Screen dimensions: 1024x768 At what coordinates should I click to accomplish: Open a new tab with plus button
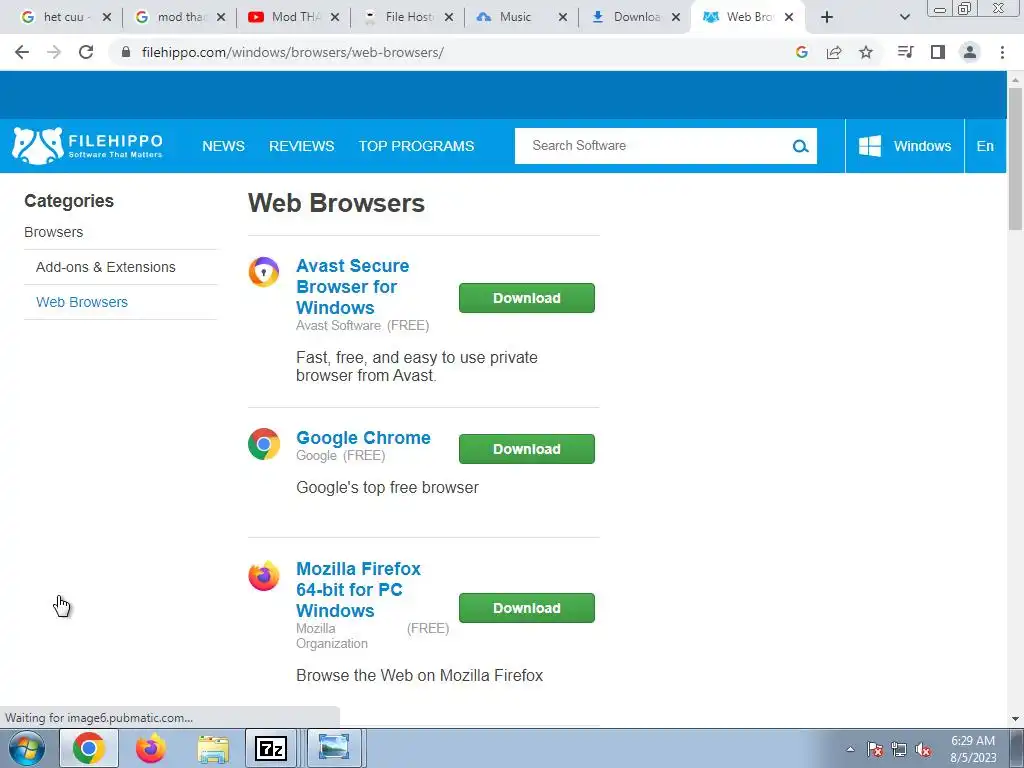tap(827, 17)
